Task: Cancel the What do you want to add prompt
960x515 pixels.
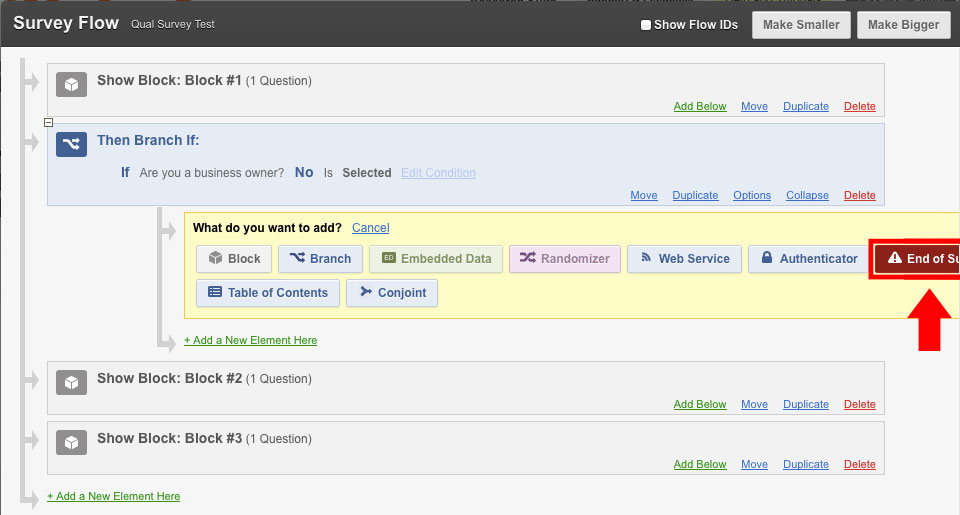Action: coord(370,228)
